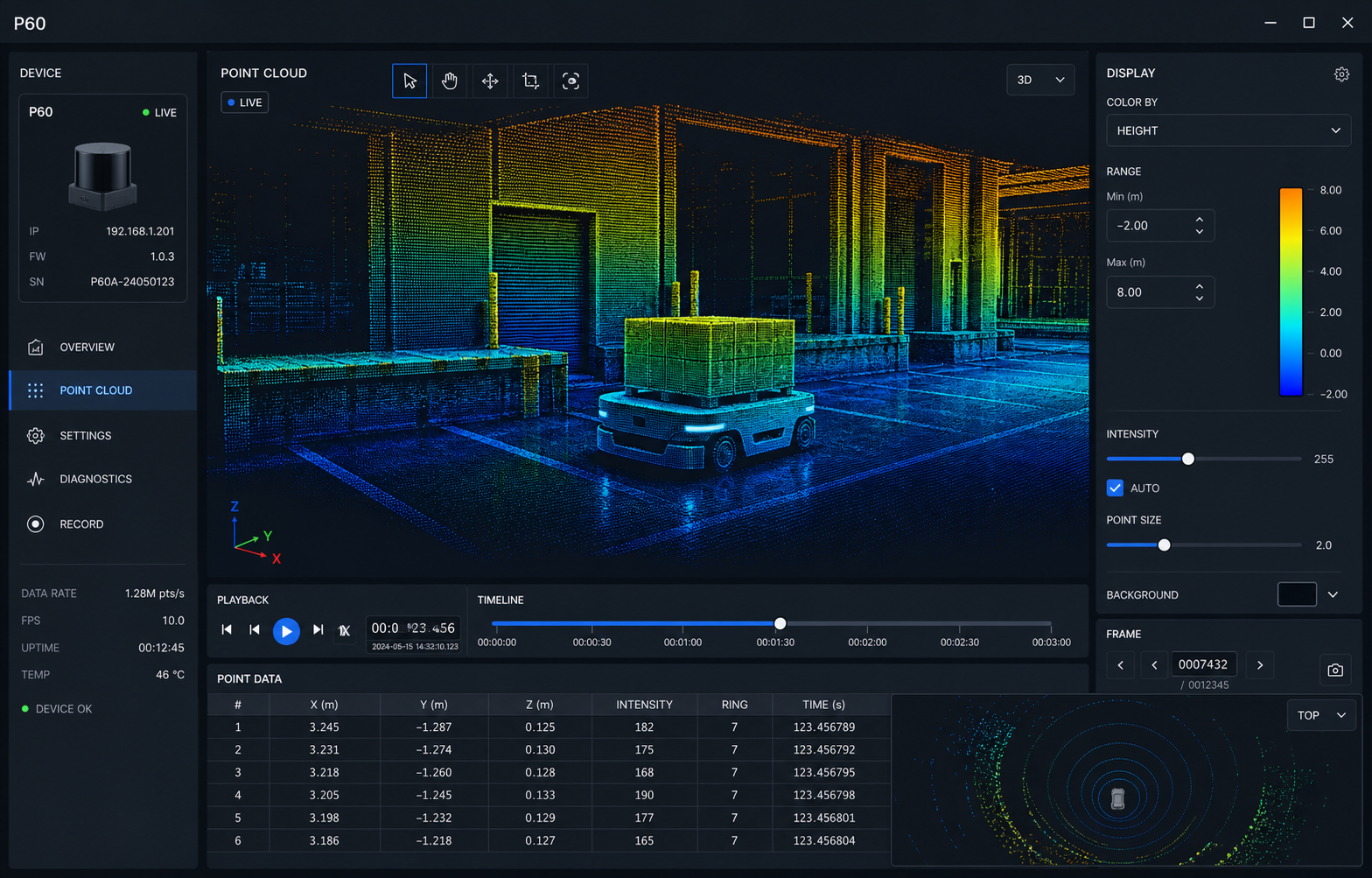Screen dimensions: 1372x878
Task: Activate the hand pan tool
Action: click(x=450, y=81)
